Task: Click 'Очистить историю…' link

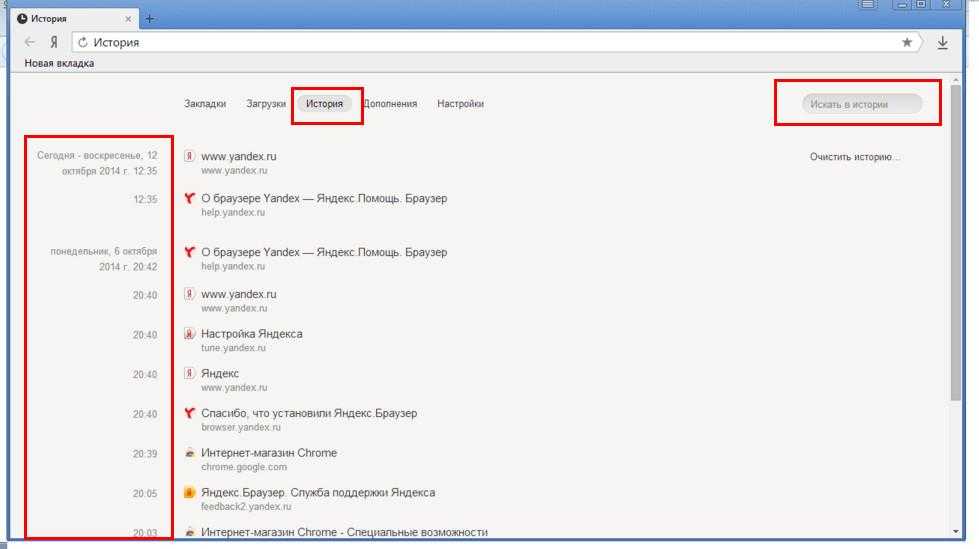Action: click(x=855, y=157)
